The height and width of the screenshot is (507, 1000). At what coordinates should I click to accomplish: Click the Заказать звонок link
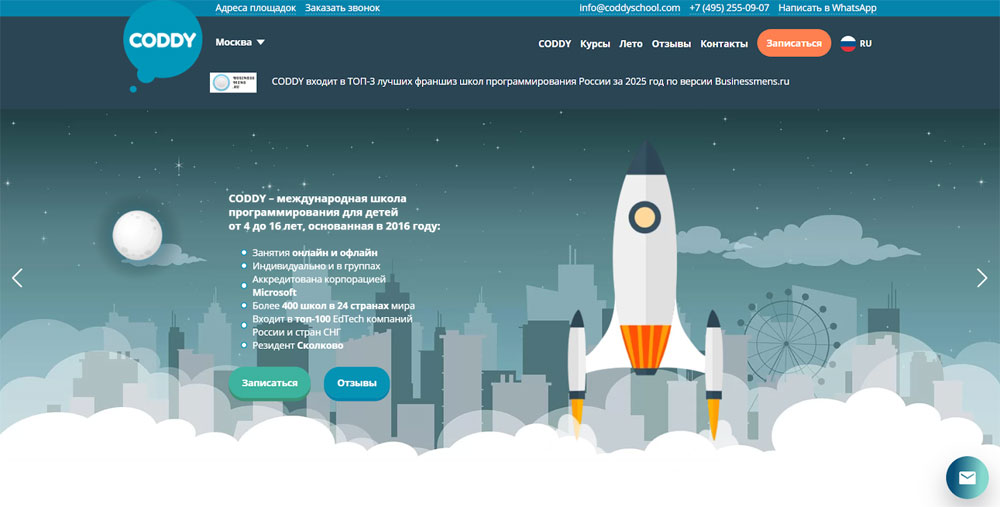[342, 8]
